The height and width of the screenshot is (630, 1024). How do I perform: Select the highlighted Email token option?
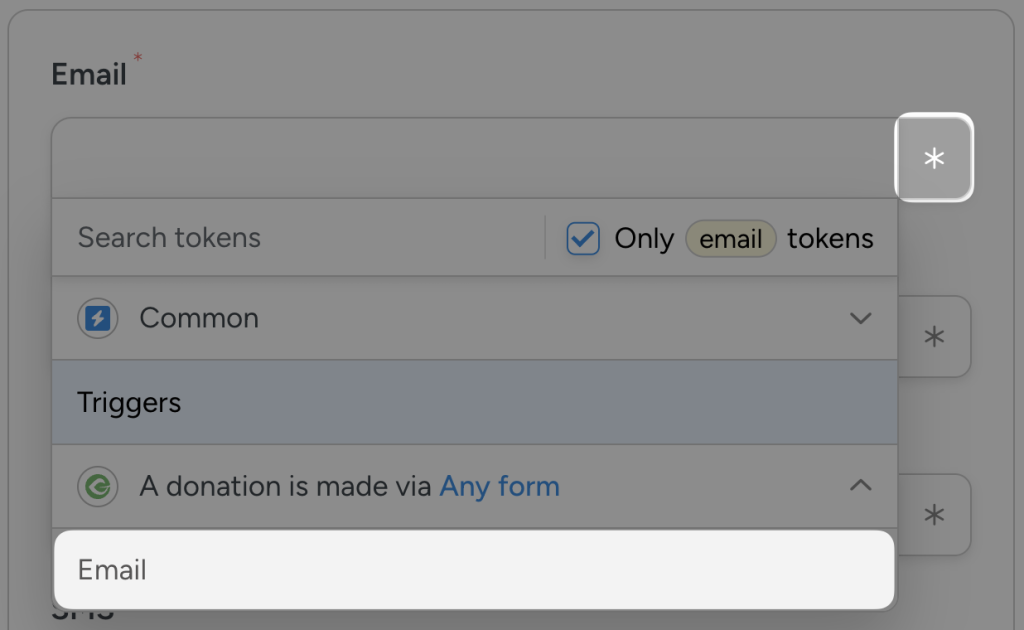click(x=475, y=570)
